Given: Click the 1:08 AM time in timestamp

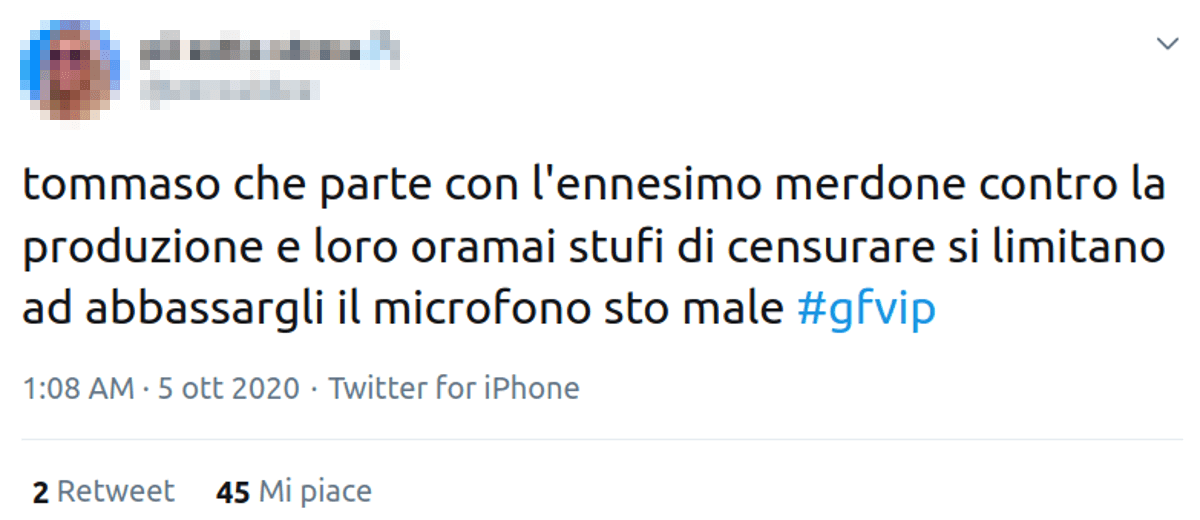Looking at the screenshot, I should (78, 387).
